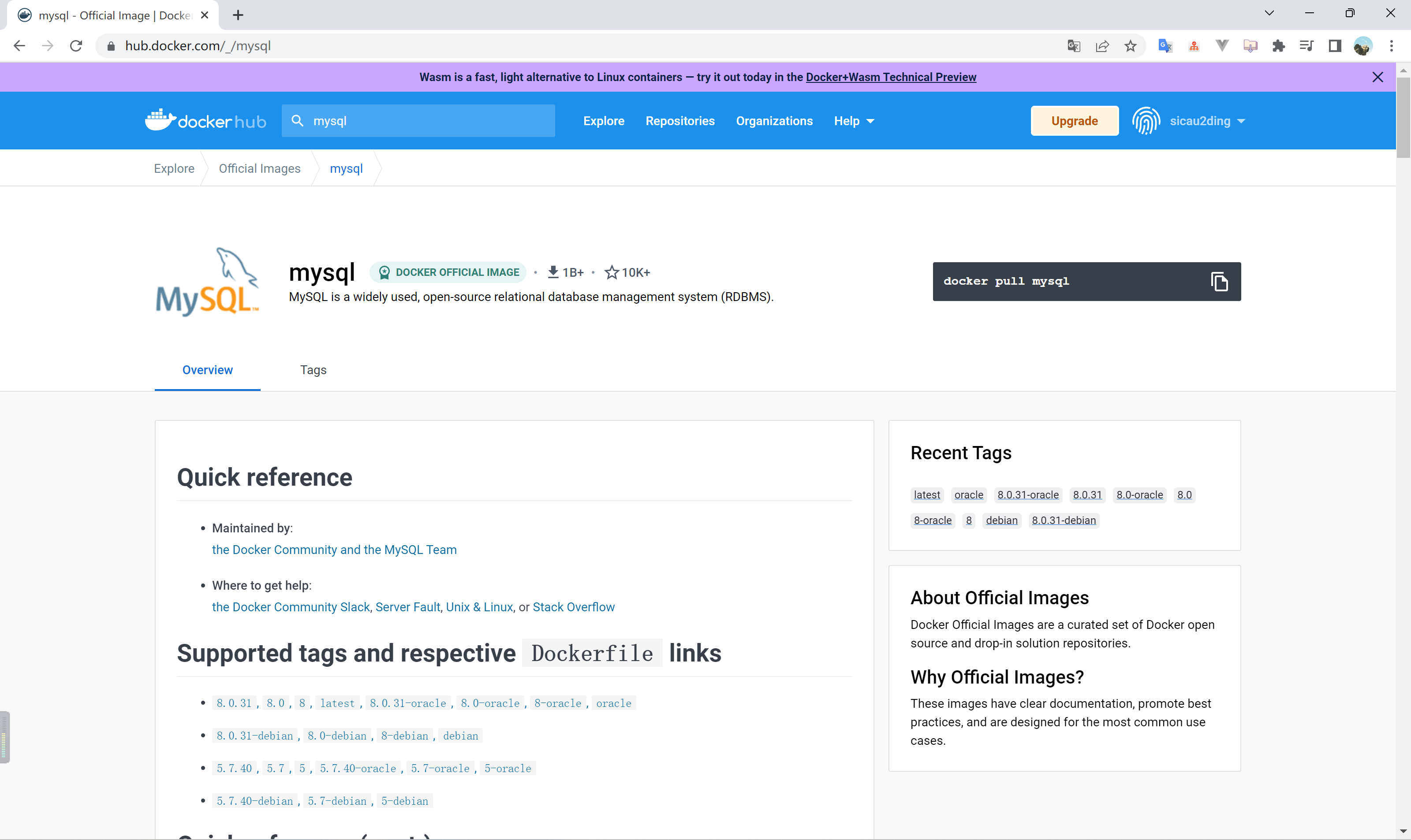The height and width of the screenshot is (840, 1411).
Task: Click the Explore navigation menu item
Action: click(603, 121)
